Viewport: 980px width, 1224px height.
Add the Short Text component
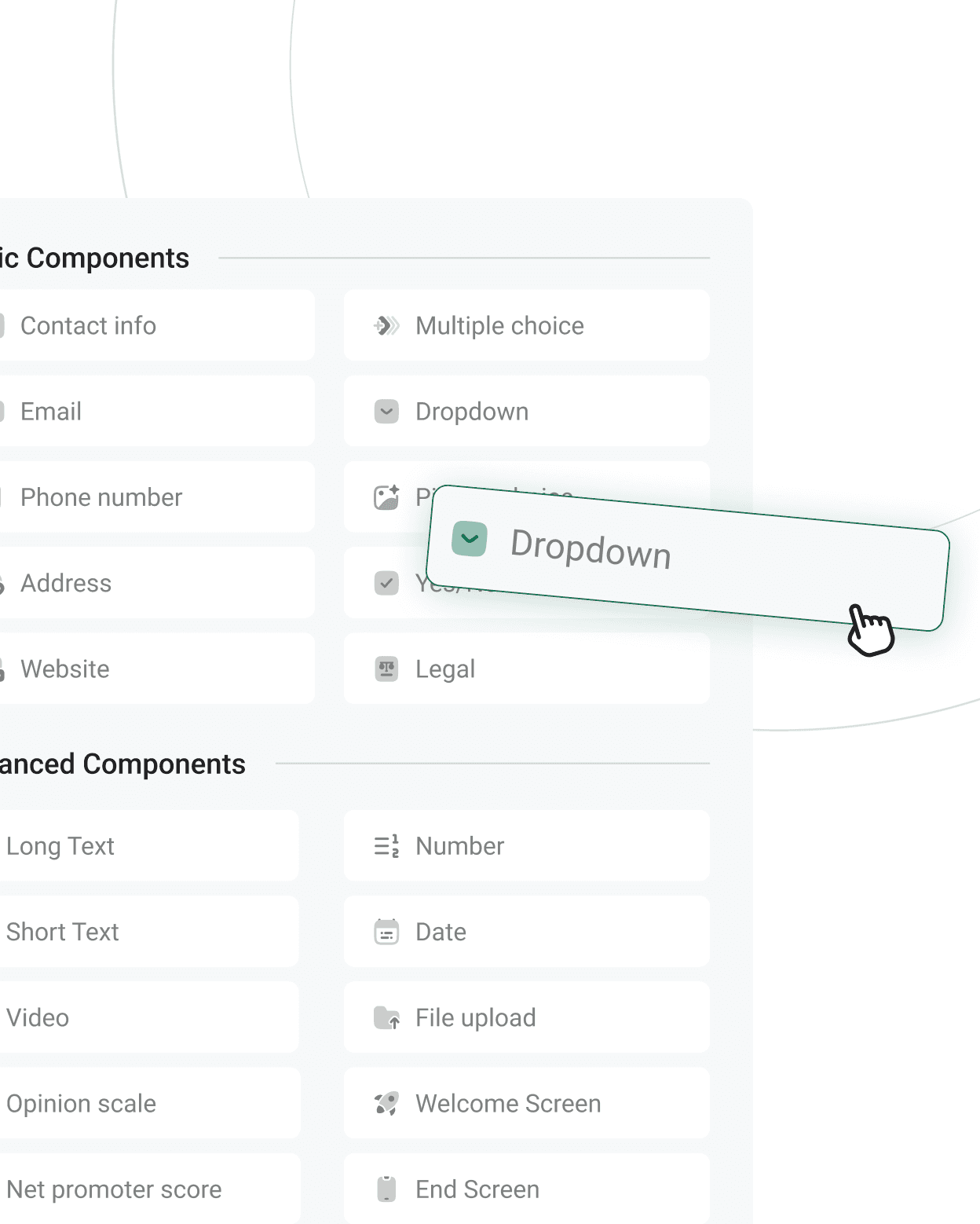tap(149, 931)
